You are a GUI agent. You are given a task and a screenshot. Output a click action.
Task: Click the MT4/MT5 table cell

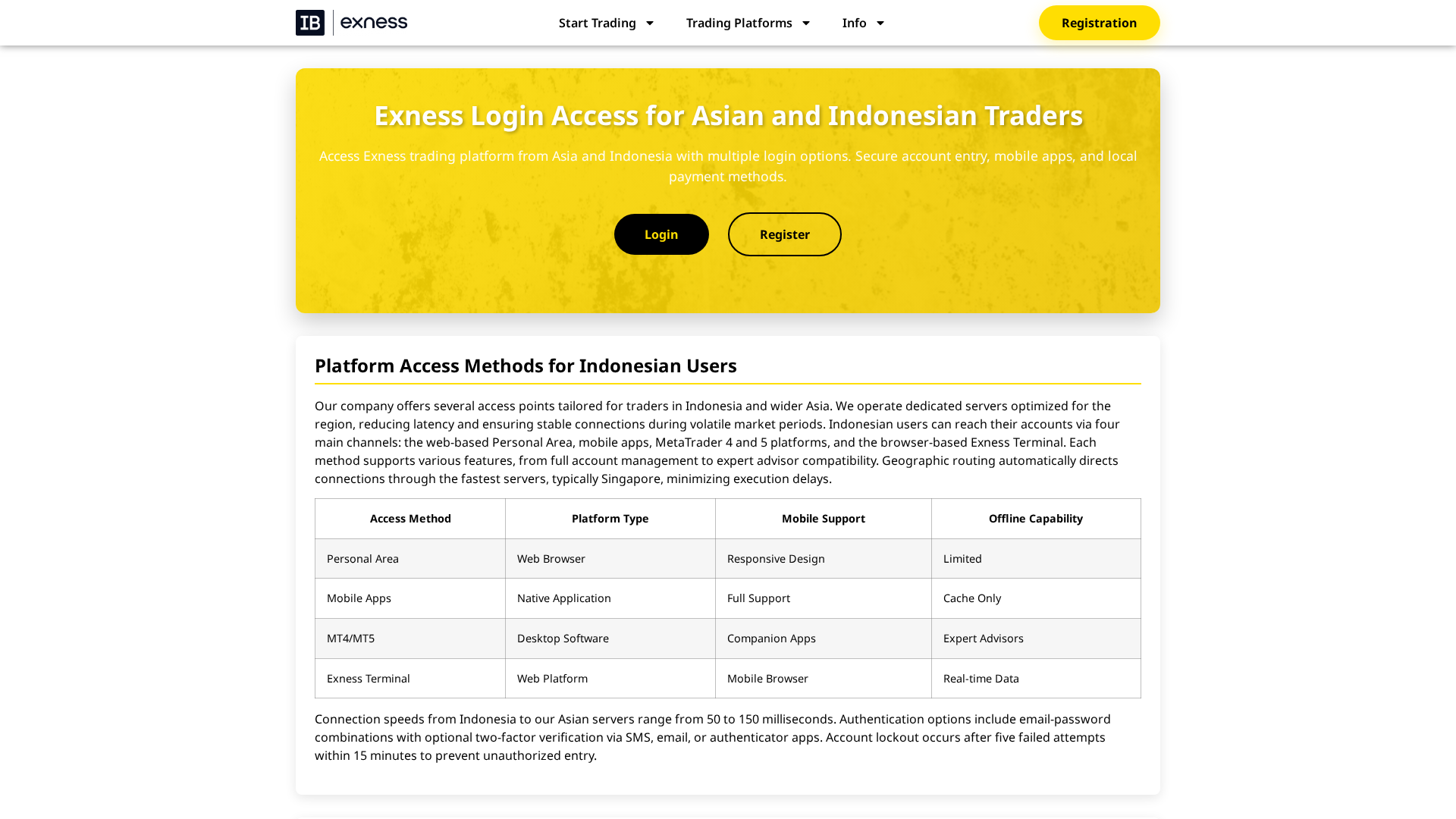pos(410,639)
